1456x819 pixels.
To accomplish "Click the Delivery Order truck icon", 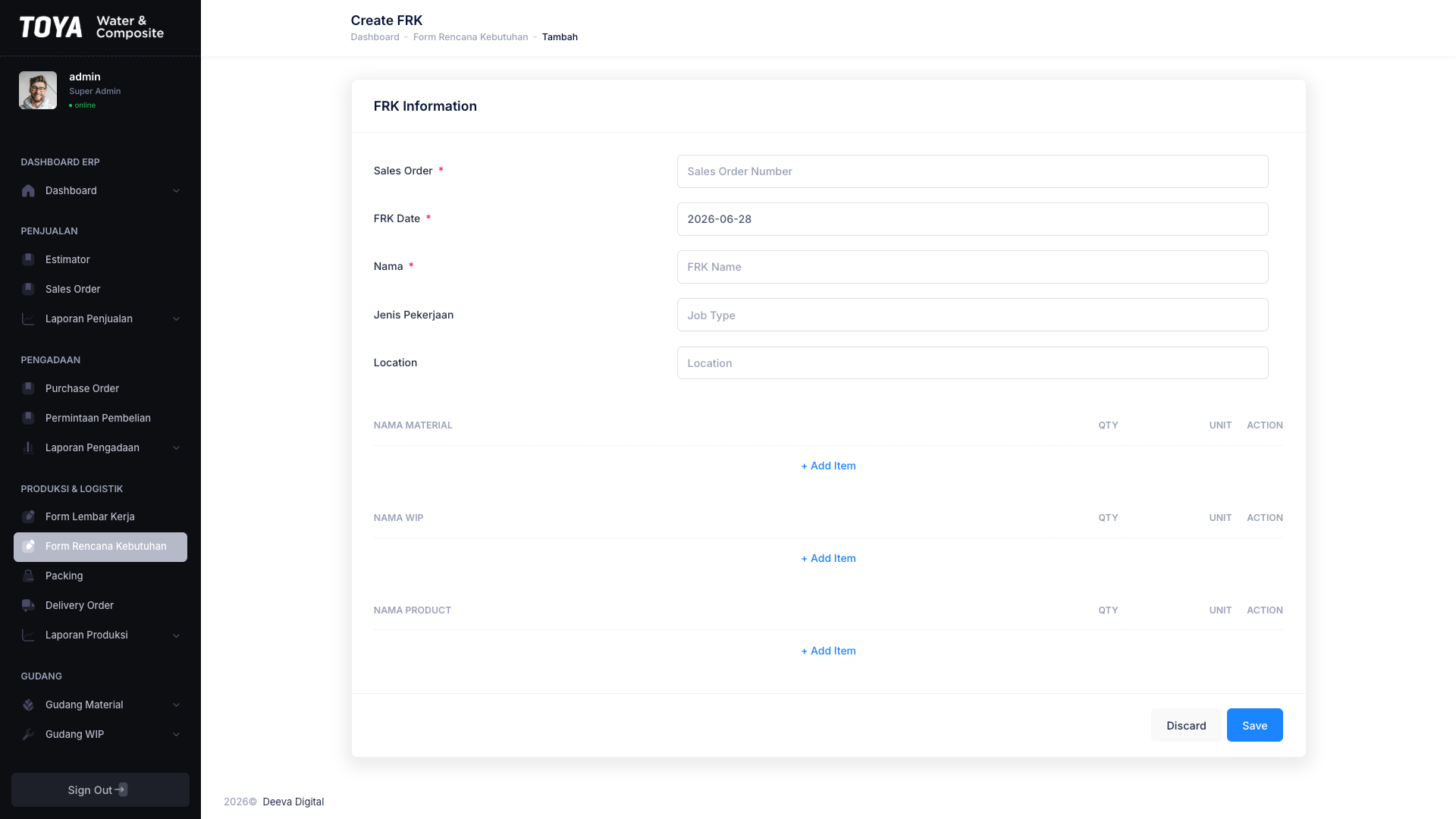I will tap(28, 605).
